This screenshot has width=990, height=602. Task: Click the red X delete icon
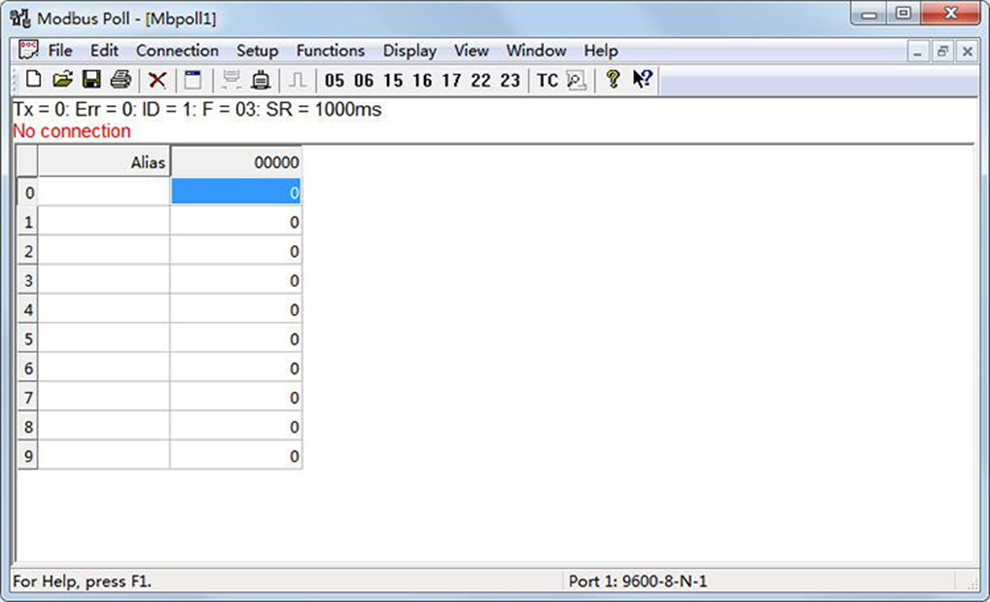tap(157, 80)
